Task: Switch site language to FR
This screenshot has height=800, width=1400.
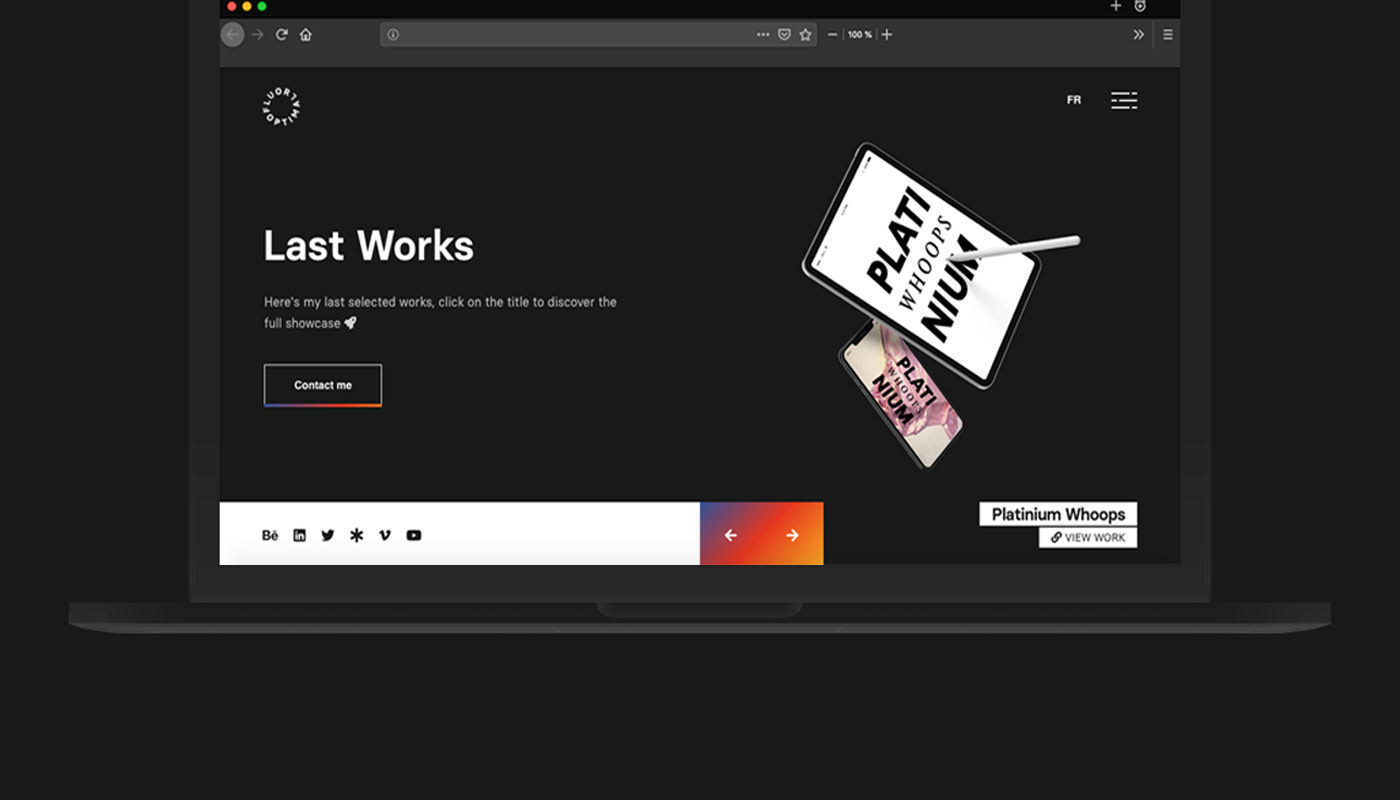Action: [x=1074, y=100]
